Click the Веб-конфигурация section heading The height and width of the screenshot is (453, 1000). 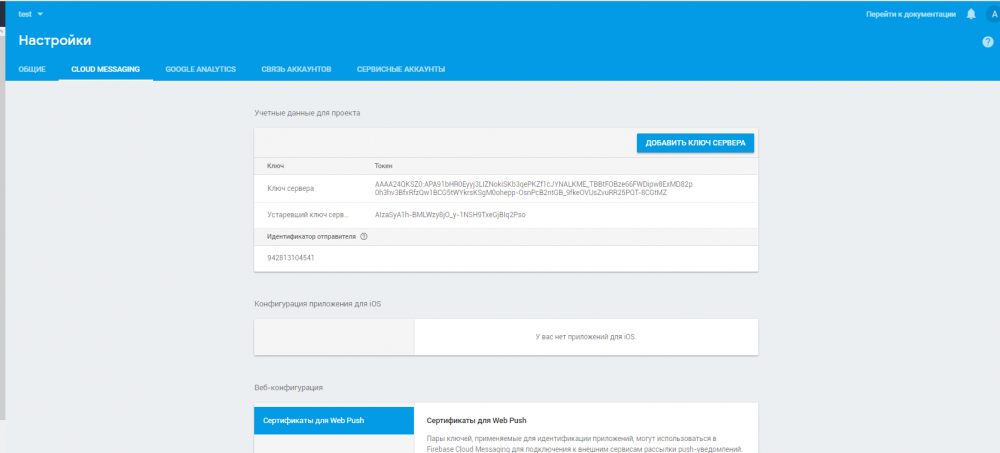coord(288,387)
